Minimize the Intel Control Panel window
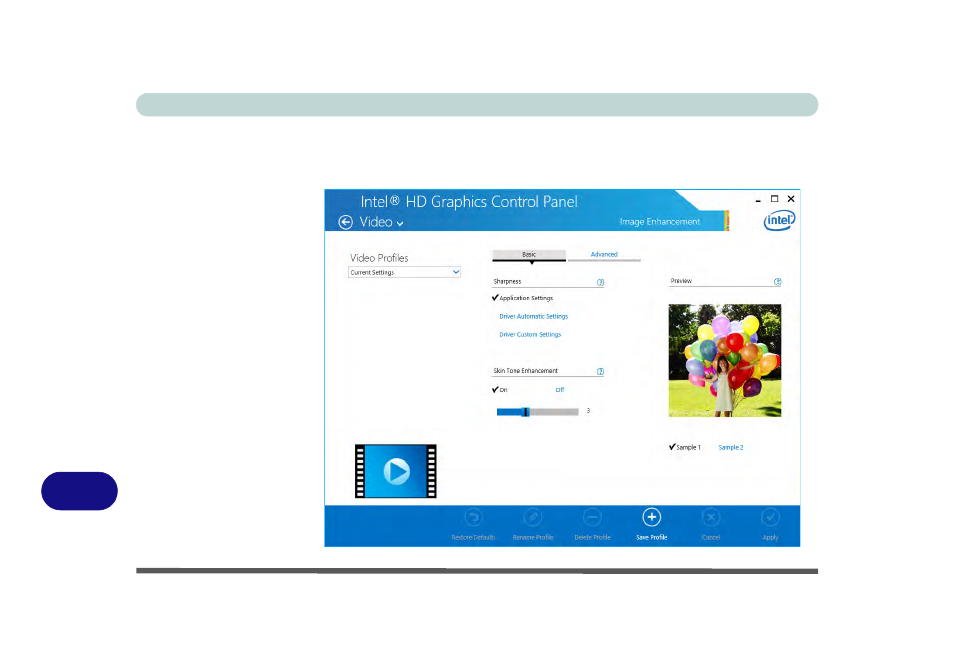 758,199
